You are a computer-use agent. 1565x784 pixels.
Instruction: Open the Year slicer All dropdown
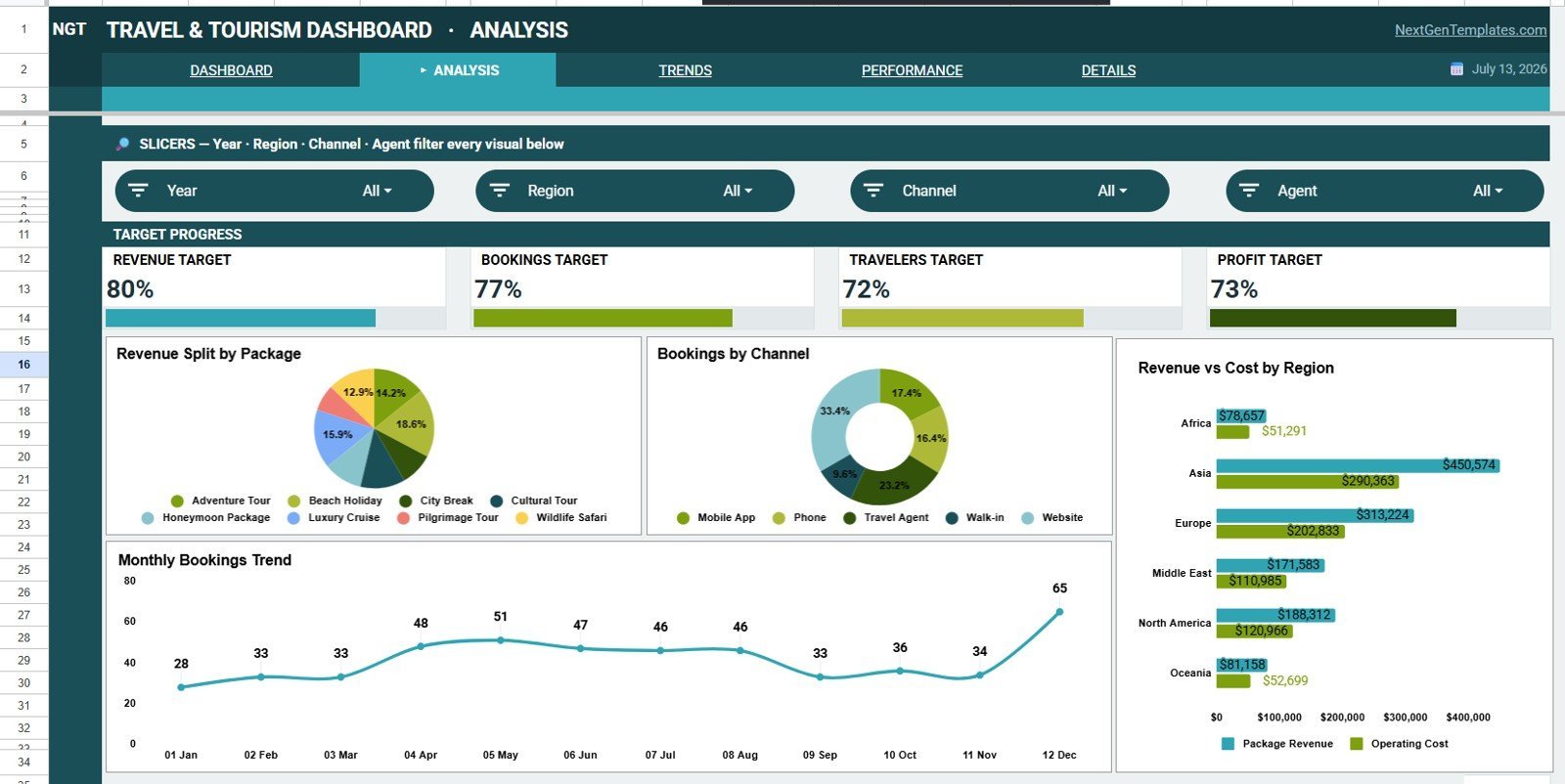click(x=378, y=191)
